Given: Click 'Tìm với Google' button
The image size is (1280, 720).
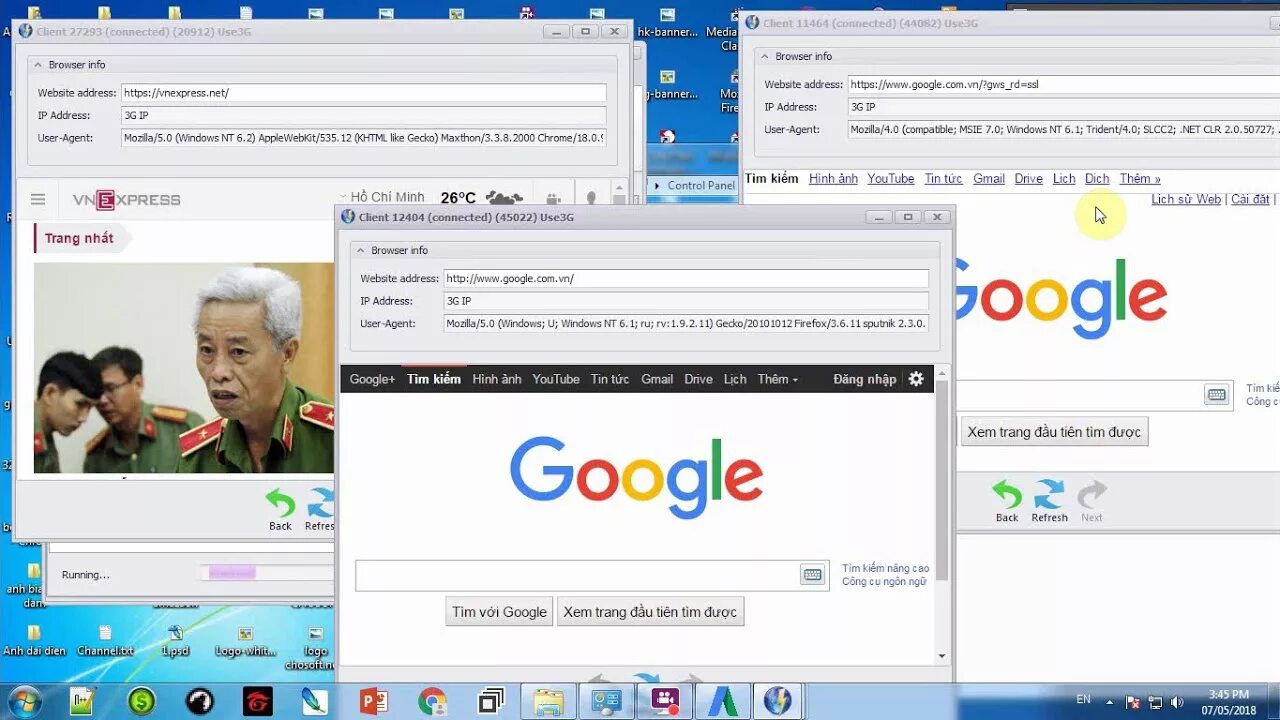Looking at the screenshot, I should (x=499, y=612).
